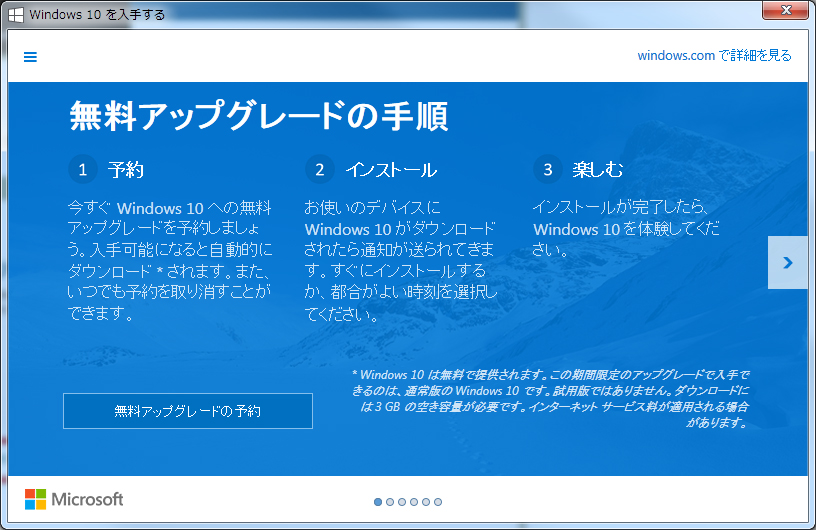Select the third page indicator dot

pyautogui.click(x=402, y=502)
